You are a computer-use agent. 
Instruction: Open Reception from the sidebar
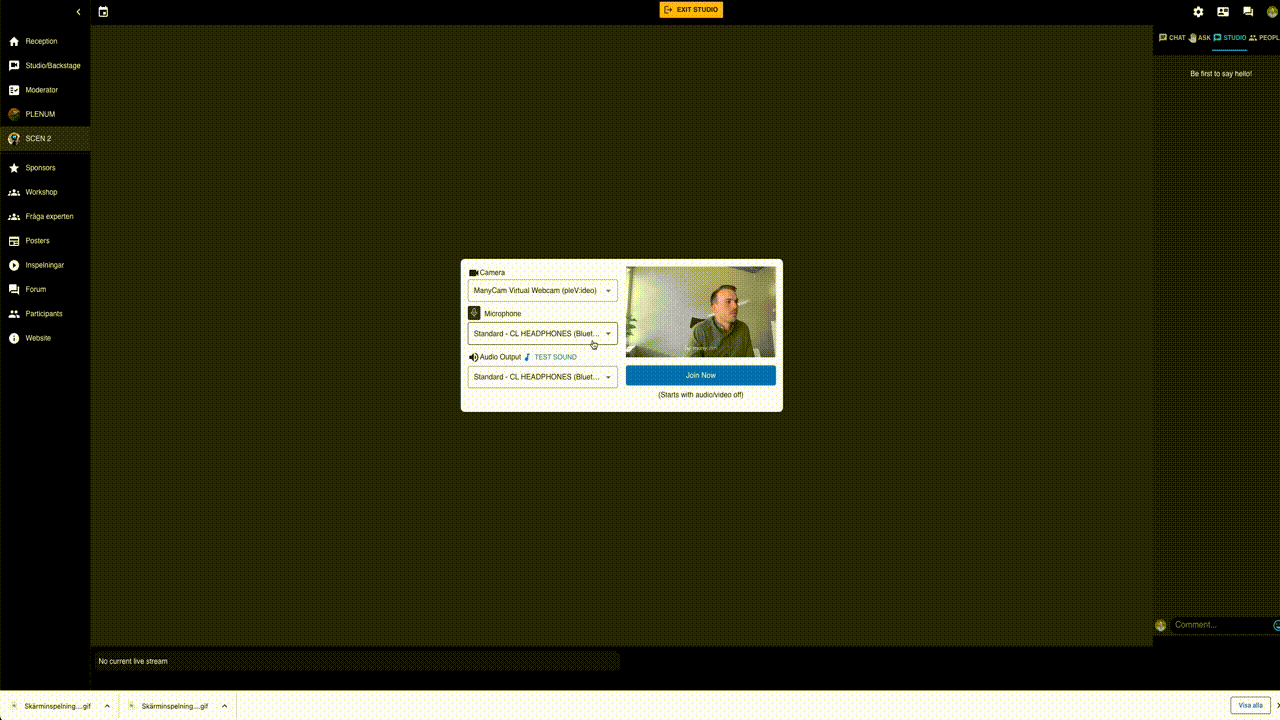coord(45,42)
